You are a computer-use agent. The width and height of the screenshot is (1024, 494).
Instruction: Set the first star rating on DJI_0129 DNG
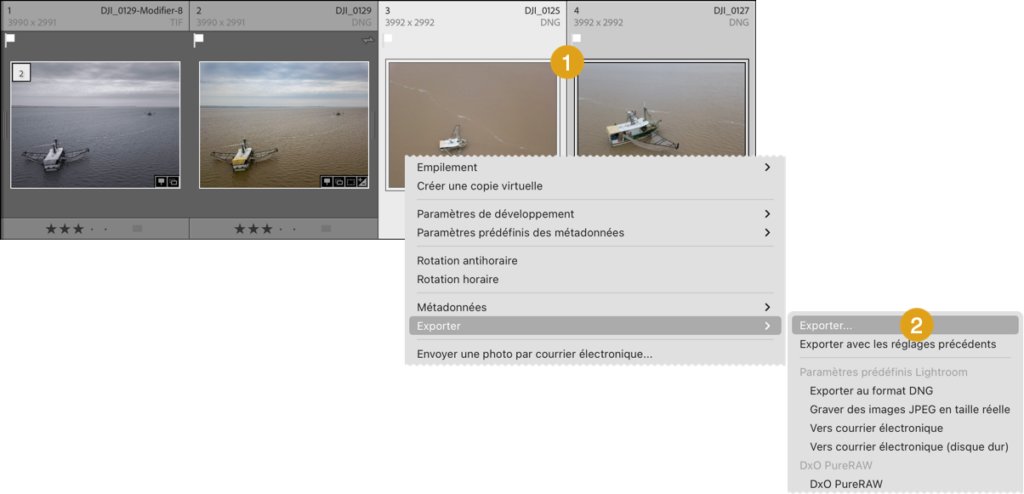click(240, 229)
